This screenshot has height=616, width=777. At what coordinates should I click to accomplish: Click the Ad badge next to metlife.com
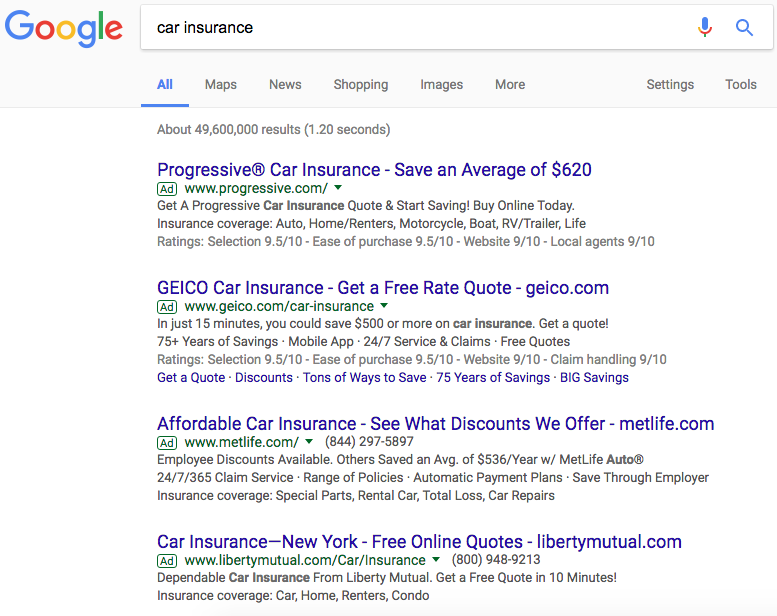(167, 443)
